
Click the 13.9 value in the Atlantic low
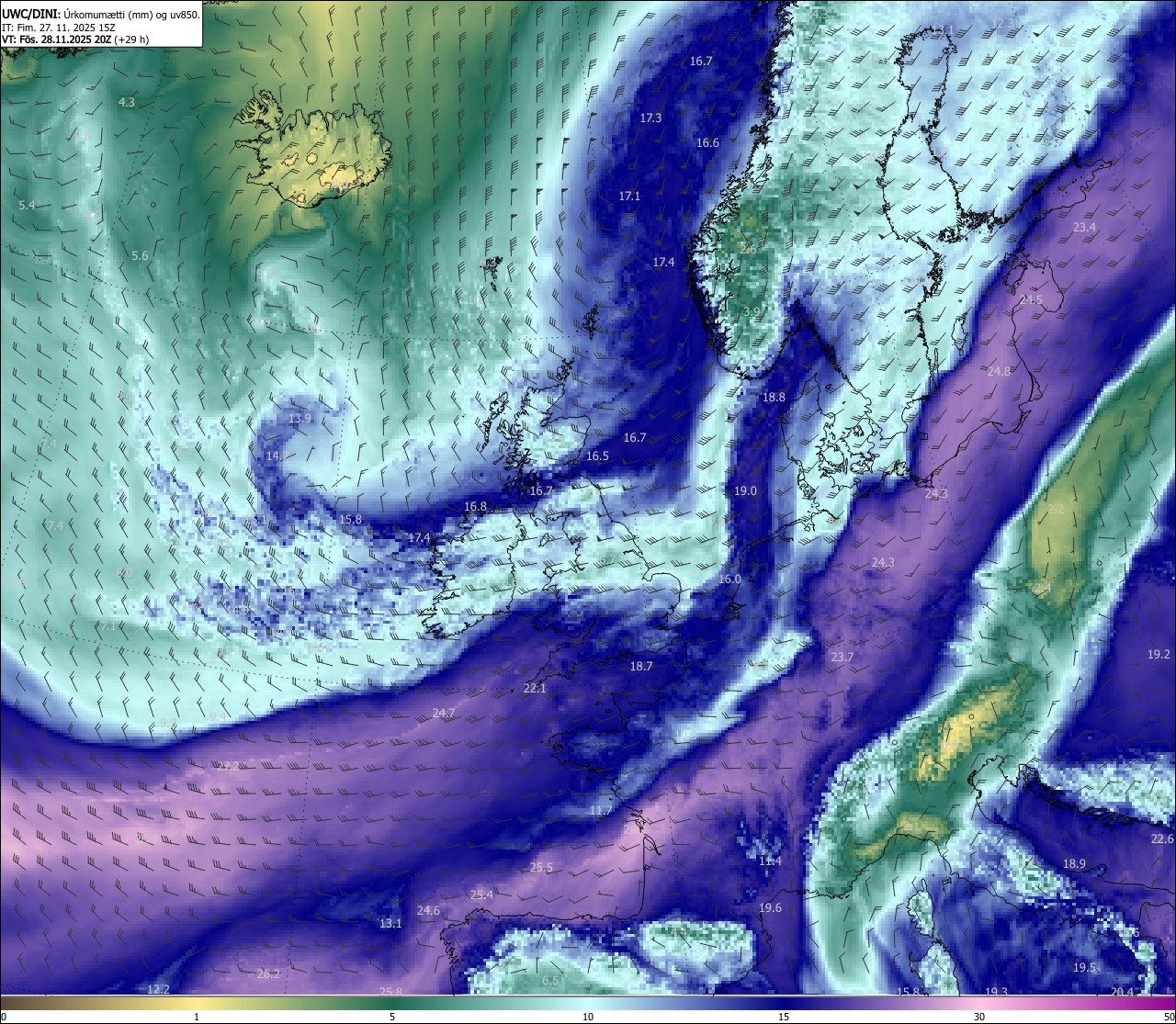300,419
